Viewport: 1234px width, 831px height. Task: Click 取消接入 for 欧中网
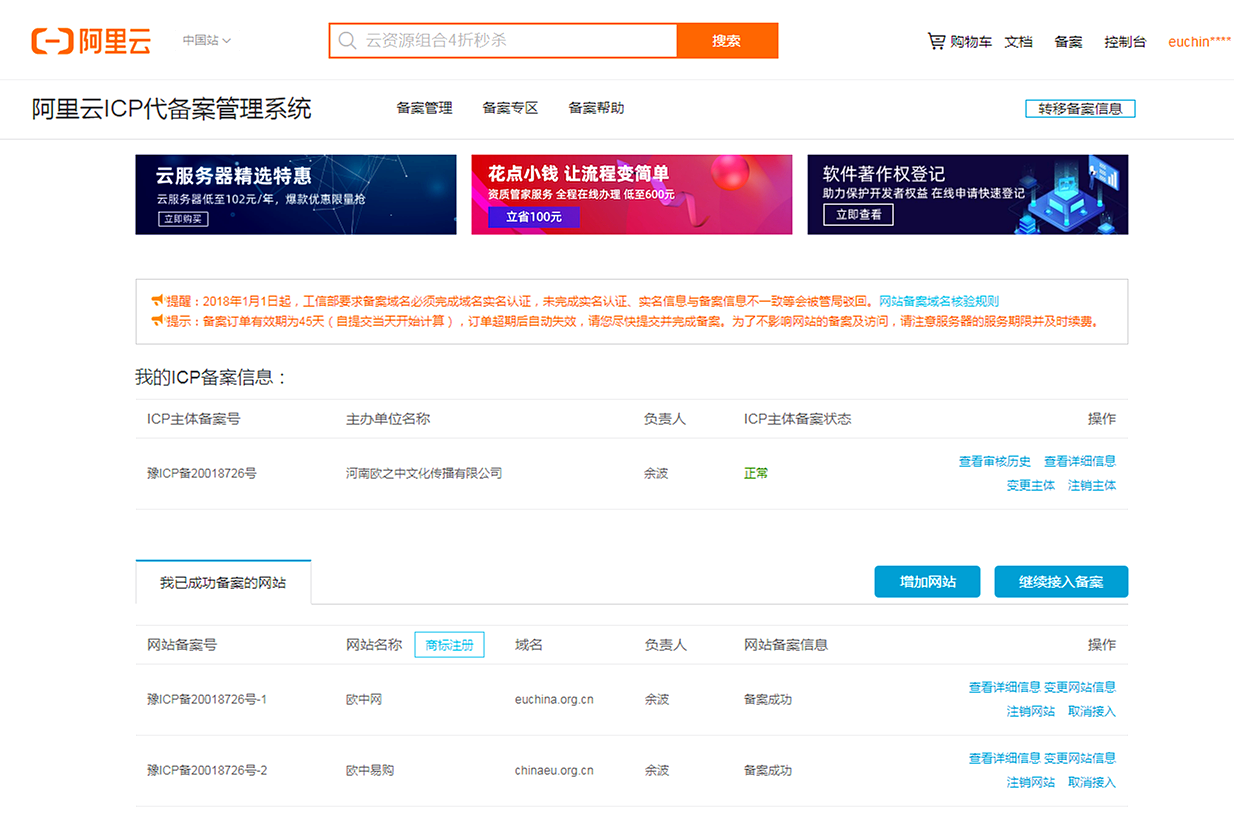[1092, 711]
